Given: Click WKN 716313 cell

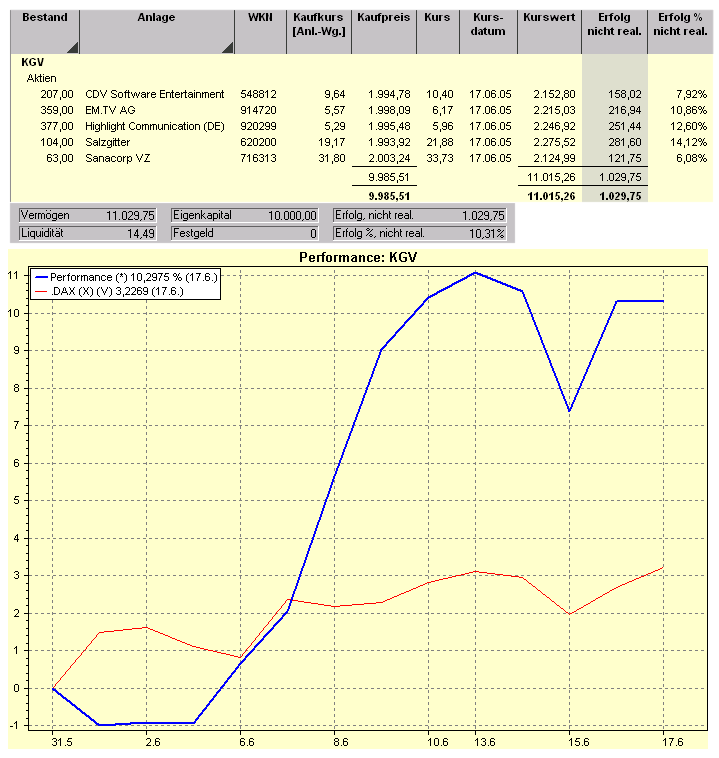Looking at the screenshot, I should [259, 158].
